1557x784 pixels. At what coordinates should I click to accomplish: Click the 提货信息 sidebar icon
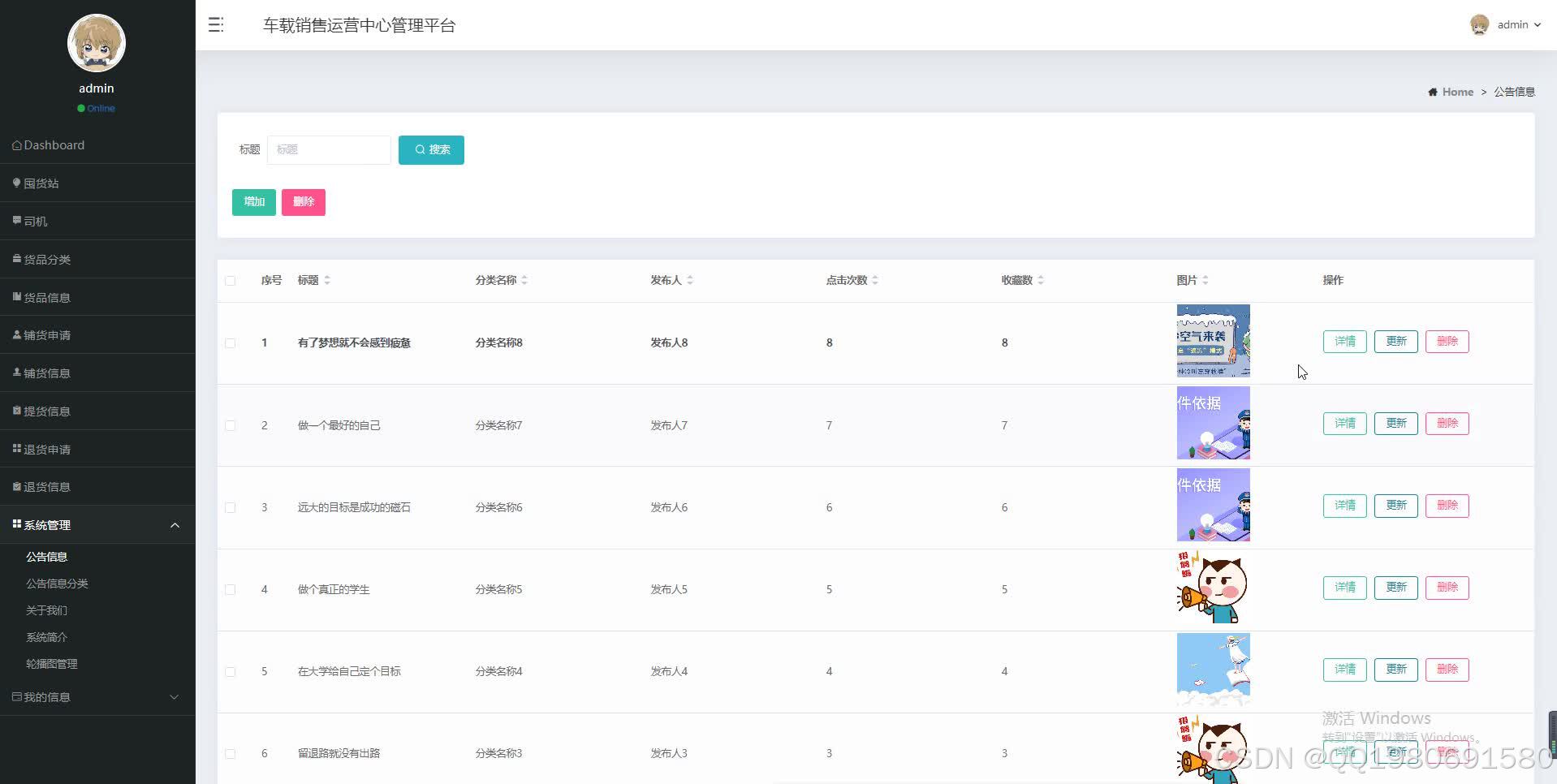coord(16,411)
